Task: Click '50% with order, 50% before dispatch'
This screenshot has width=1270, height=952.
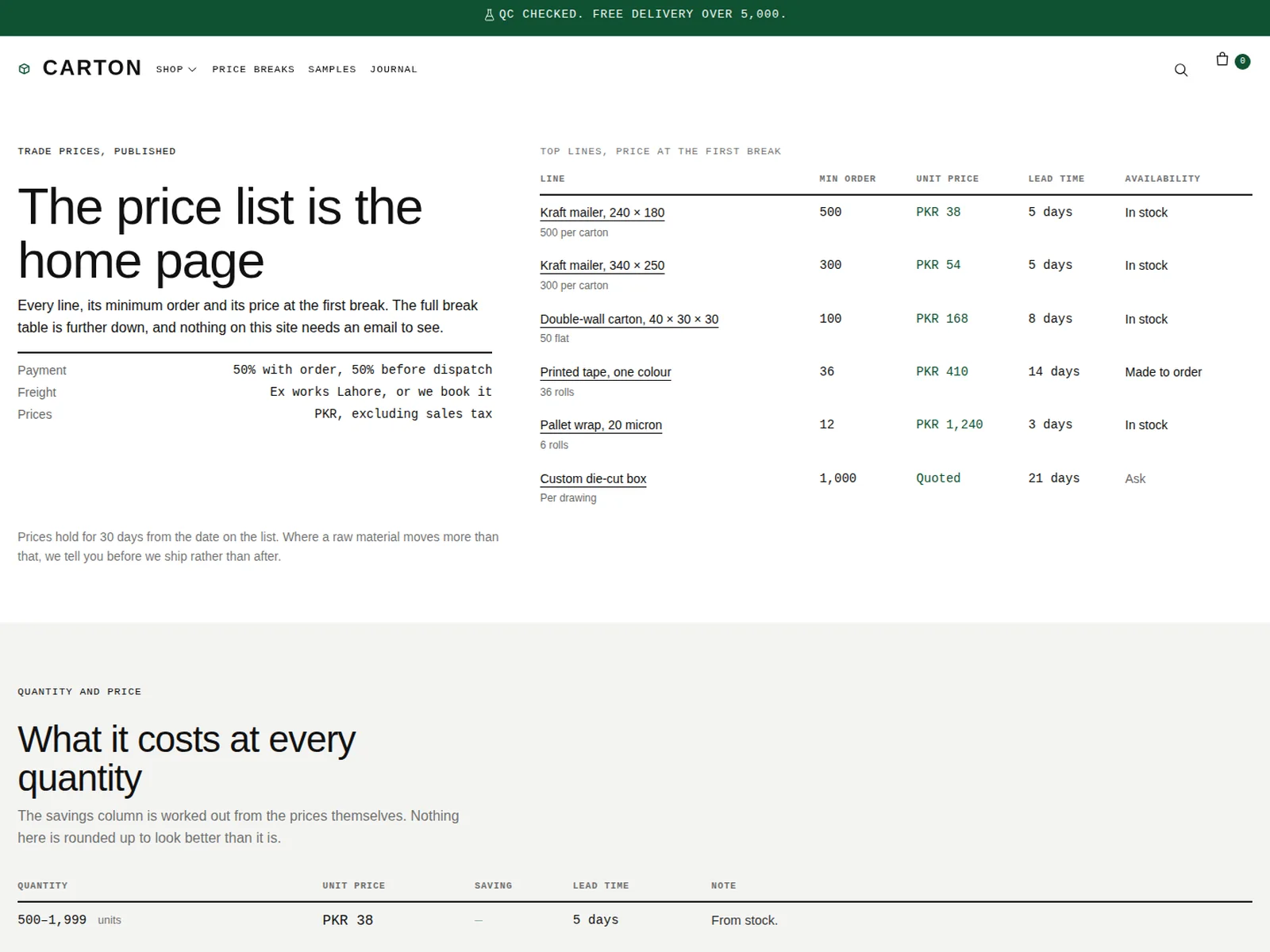Action: tap(363, 370)
